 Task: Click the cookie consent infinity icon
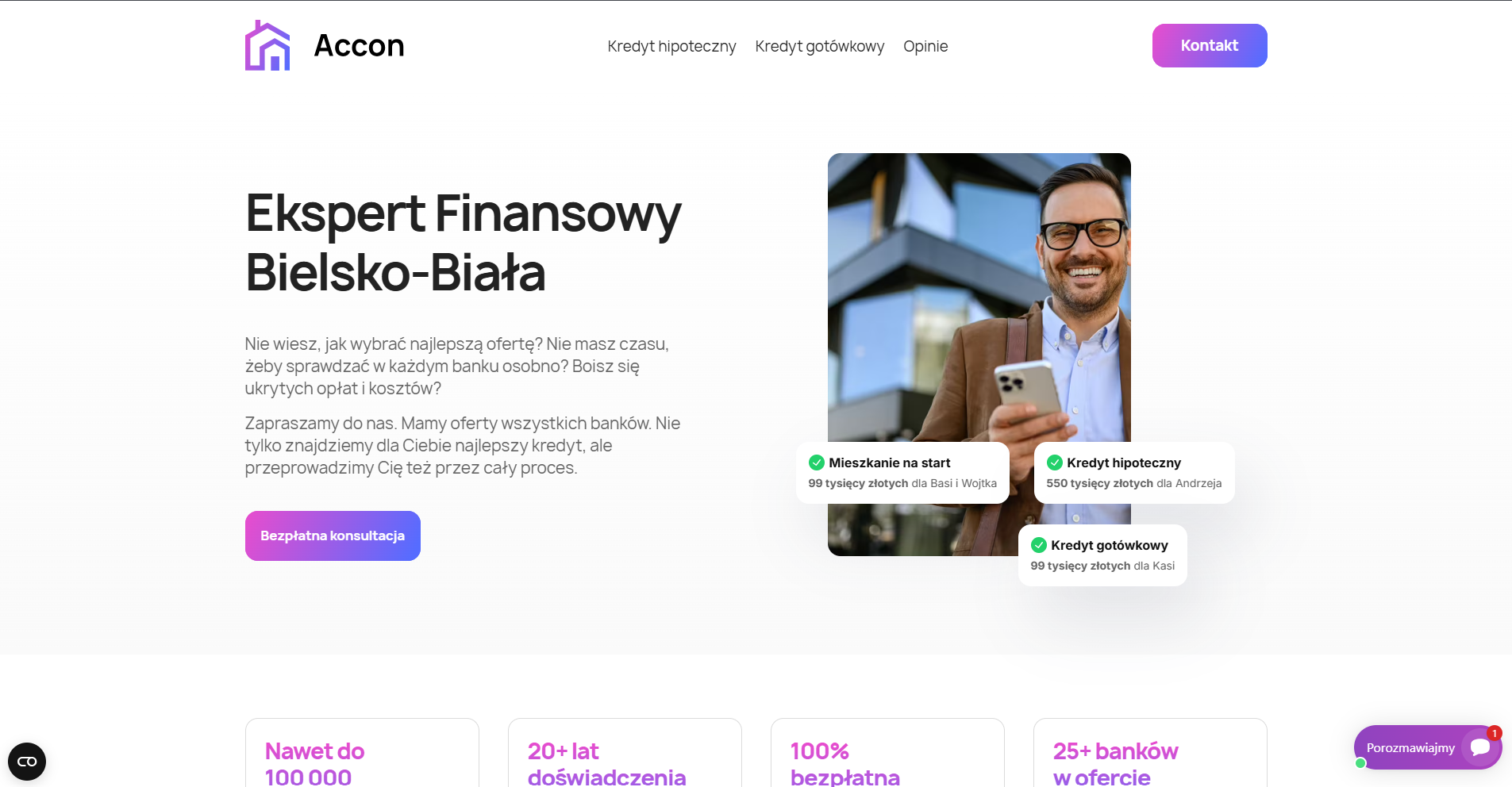click(27, 762)
